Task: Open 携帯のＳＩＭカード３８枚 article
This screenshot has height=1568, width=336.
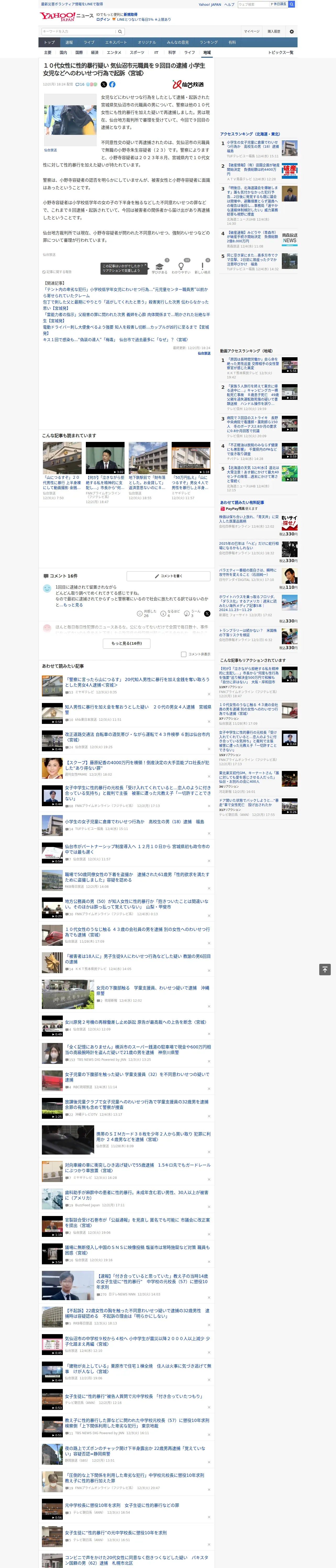Action: click(154, 1137)
